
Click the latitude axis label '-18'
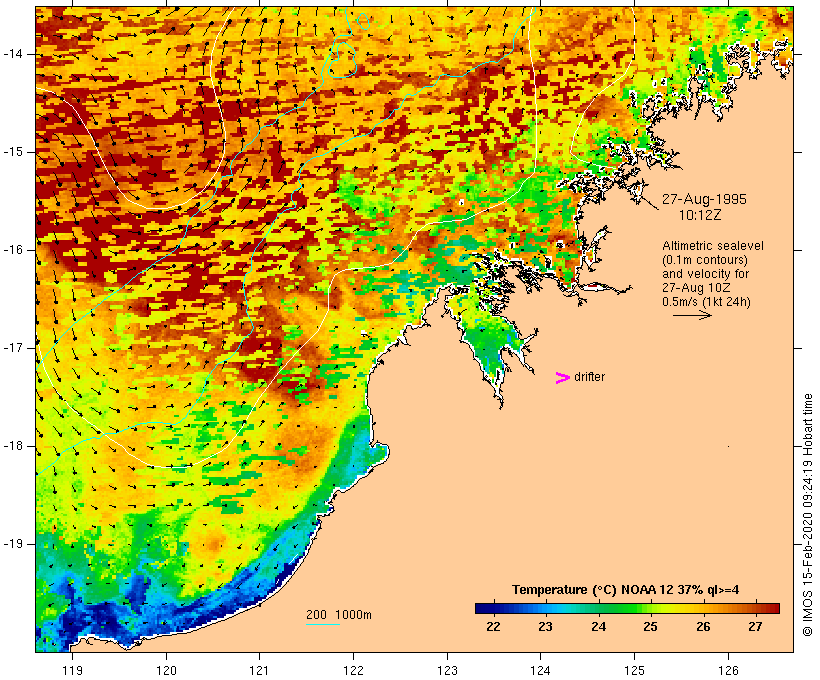(x=13, y=446)
